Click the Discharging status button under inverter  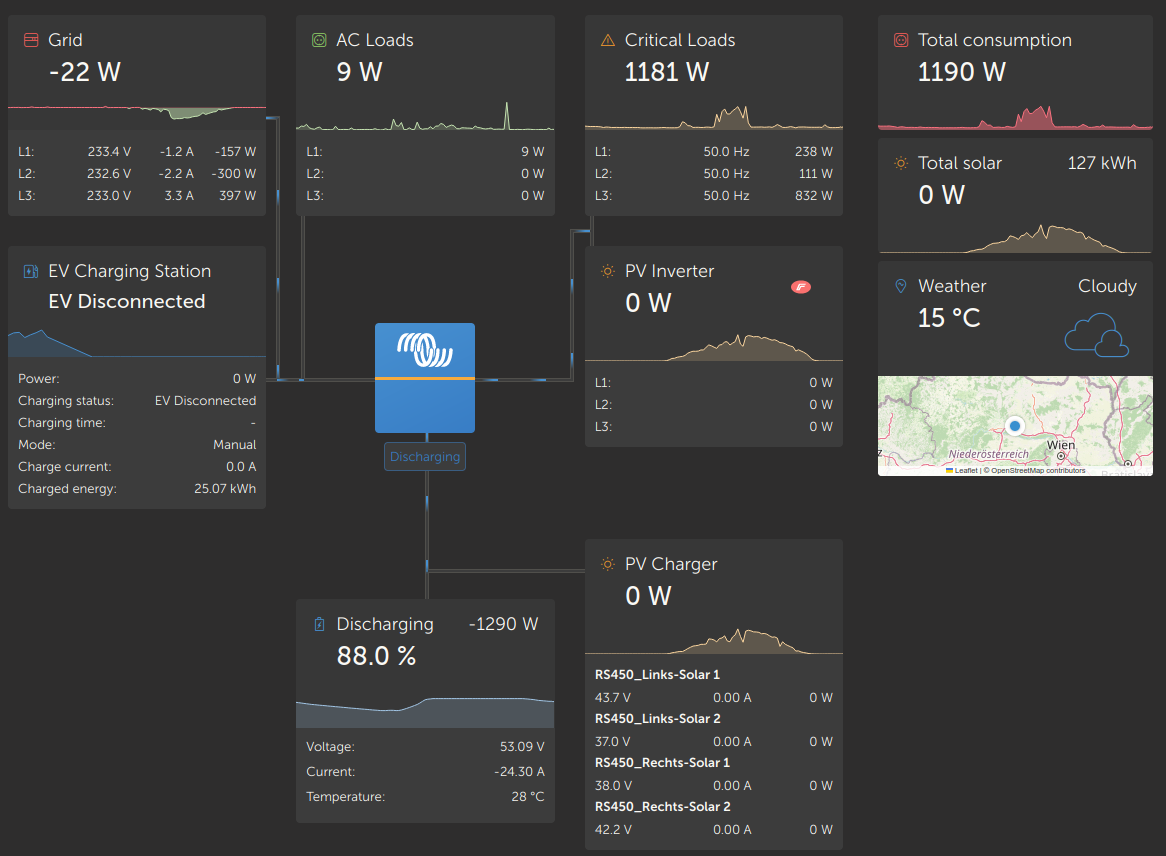point(425,457)
